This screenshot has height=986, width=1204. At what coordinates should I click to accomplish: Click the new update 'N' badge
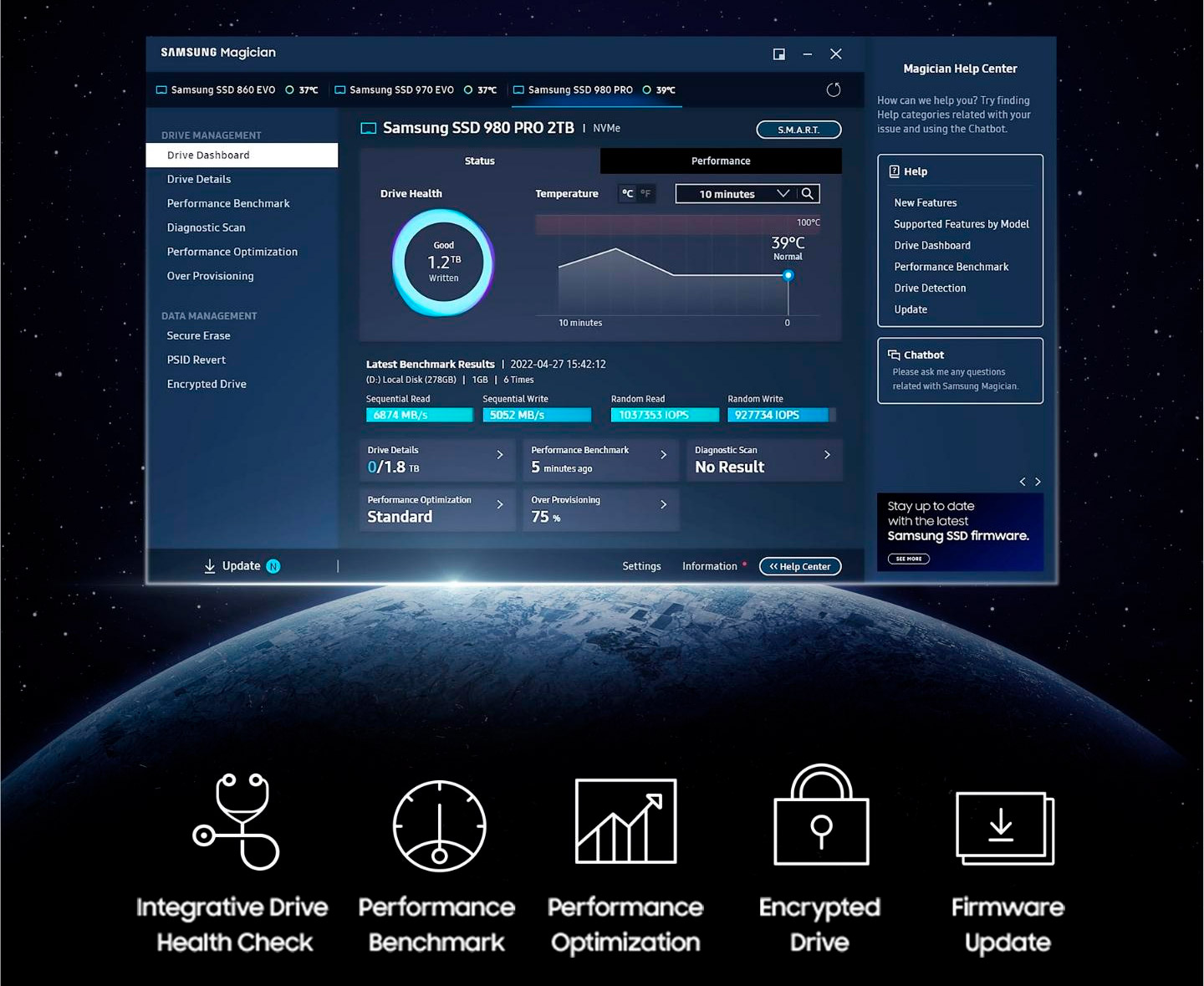pos(273,566)
